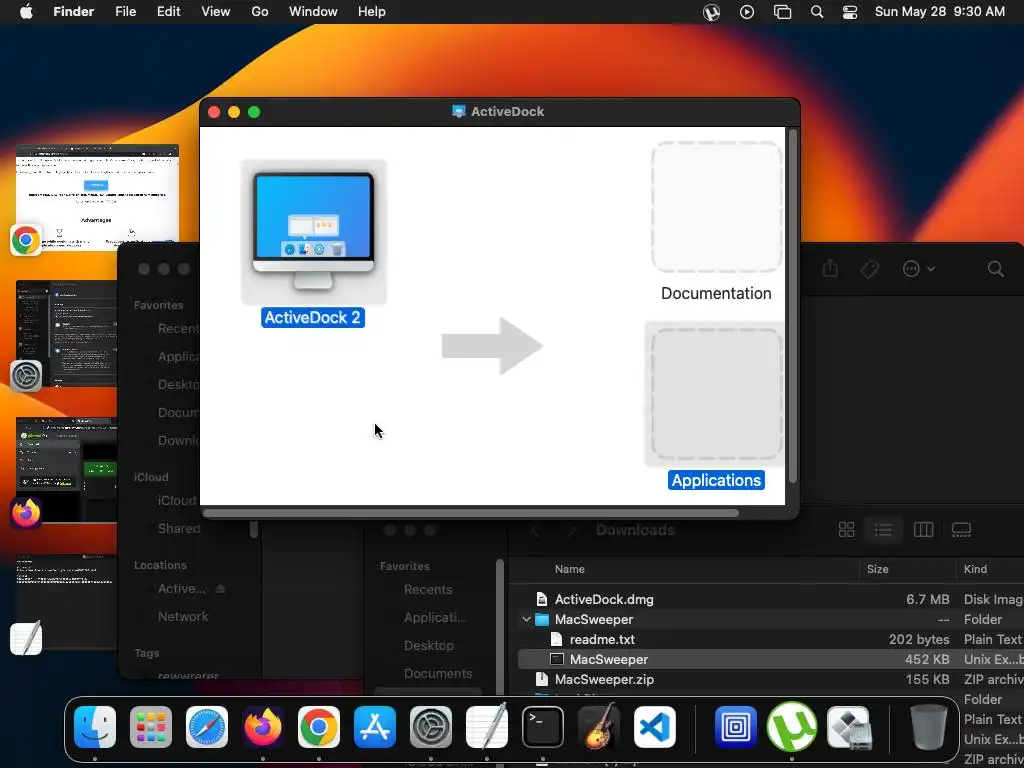The image size is (1024, 768).
Task: Sort Downloads list by Name column
Action: [569, 569]
